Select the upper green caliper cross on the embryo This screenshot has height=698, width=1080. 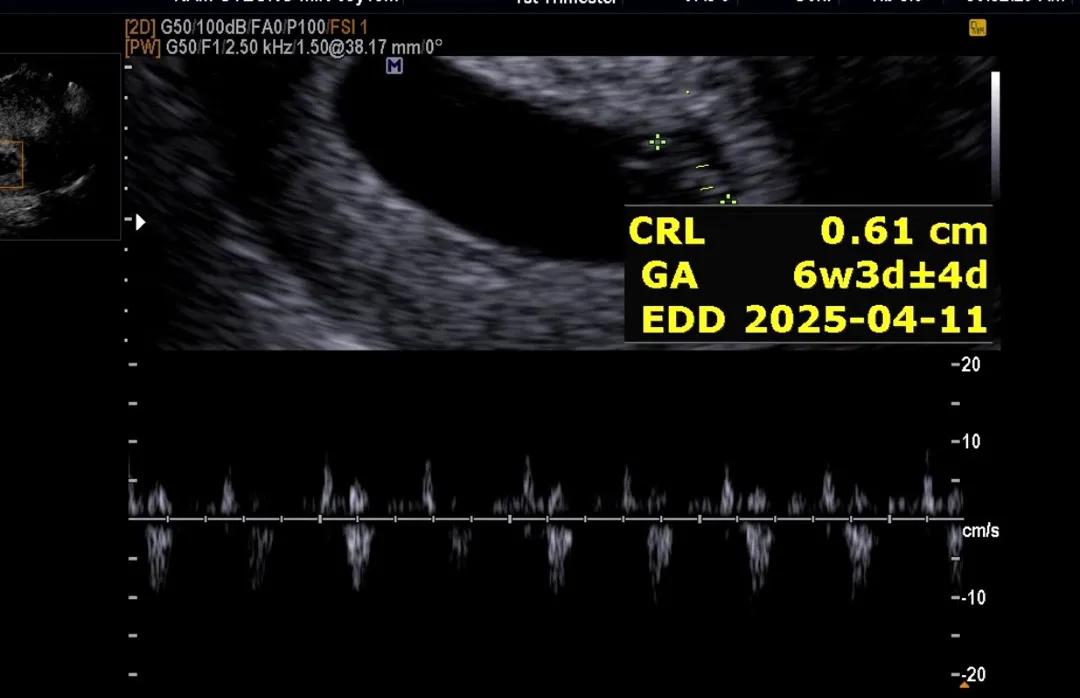point(658,142)
